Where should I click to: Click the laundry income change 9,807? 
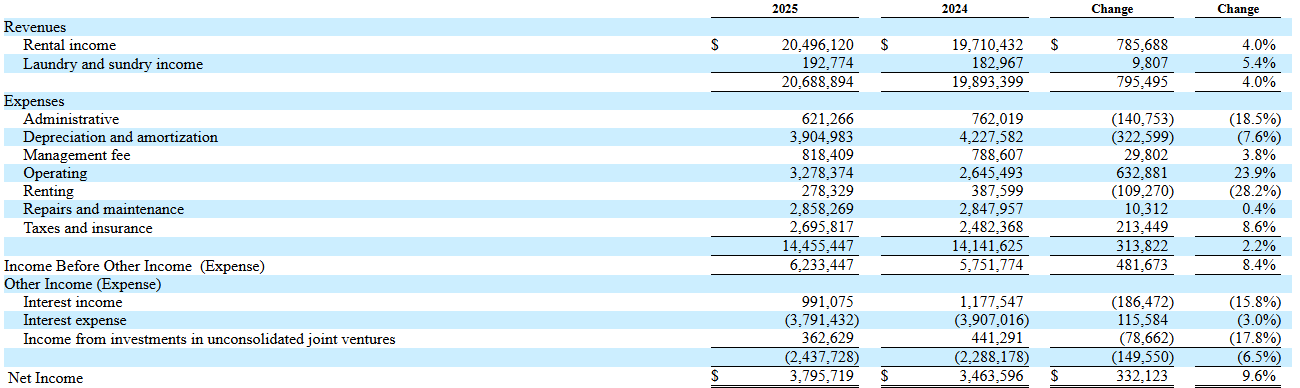1153,64
